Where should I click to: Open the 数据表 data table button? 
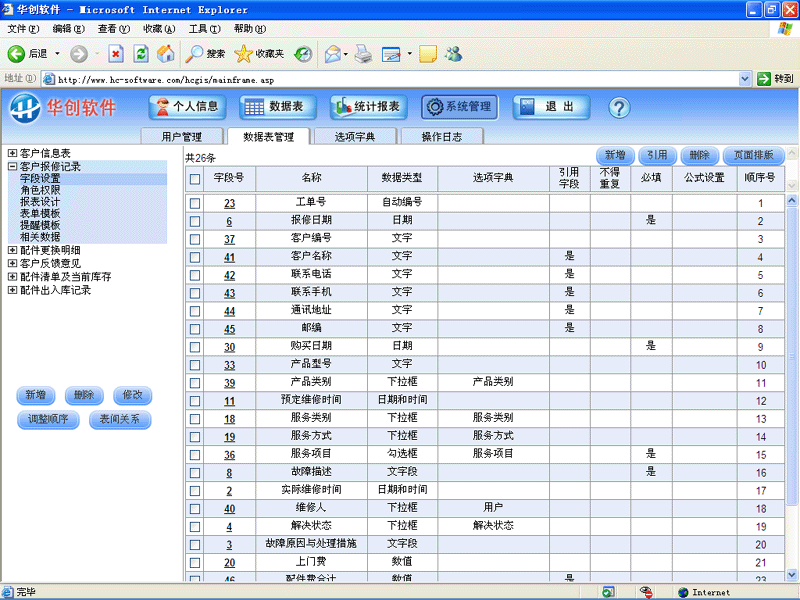coord(278,107)
